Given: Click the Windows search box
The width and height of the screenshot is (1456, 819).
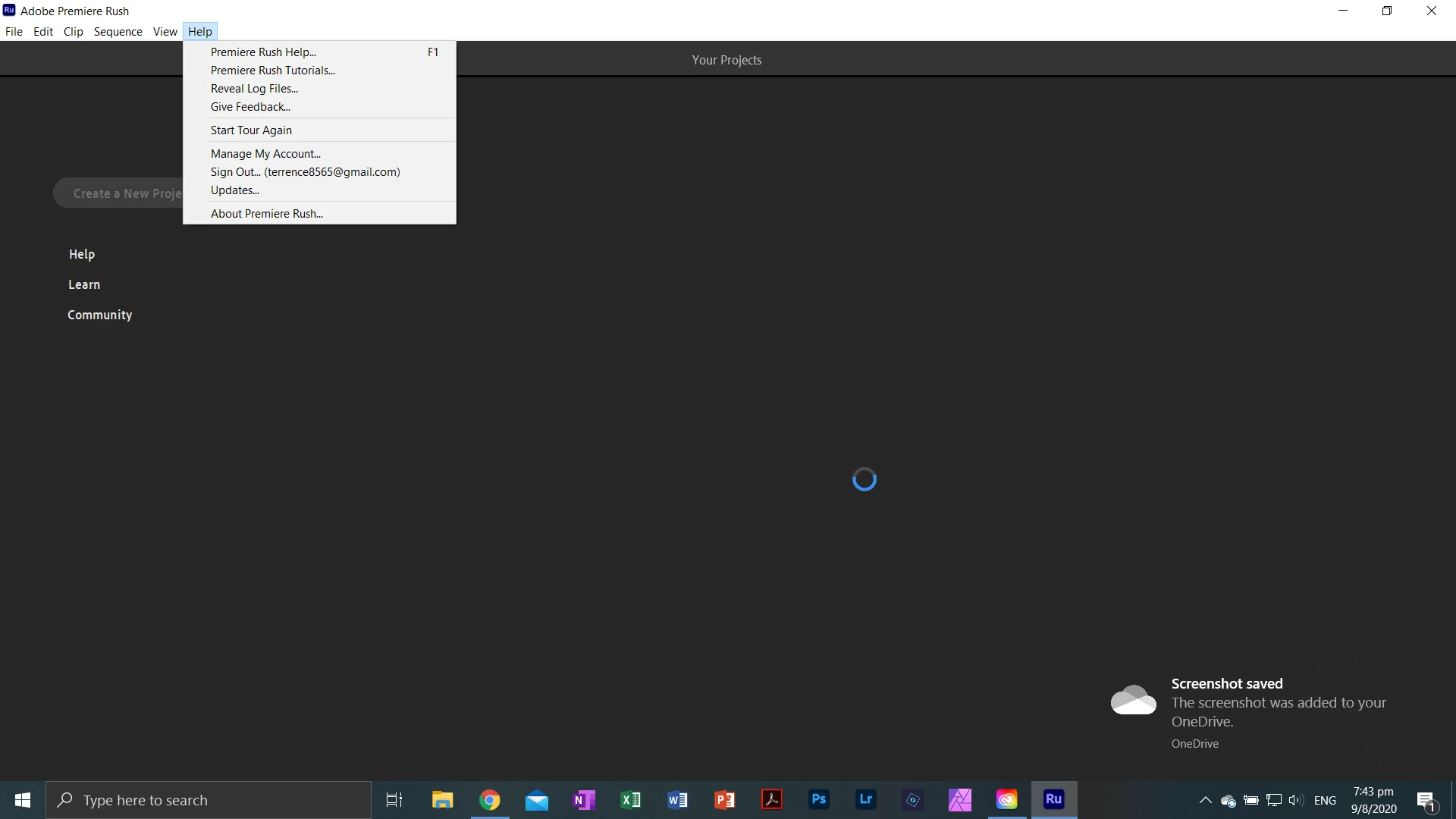Looking at the screenshot, I should coord(209,800).
